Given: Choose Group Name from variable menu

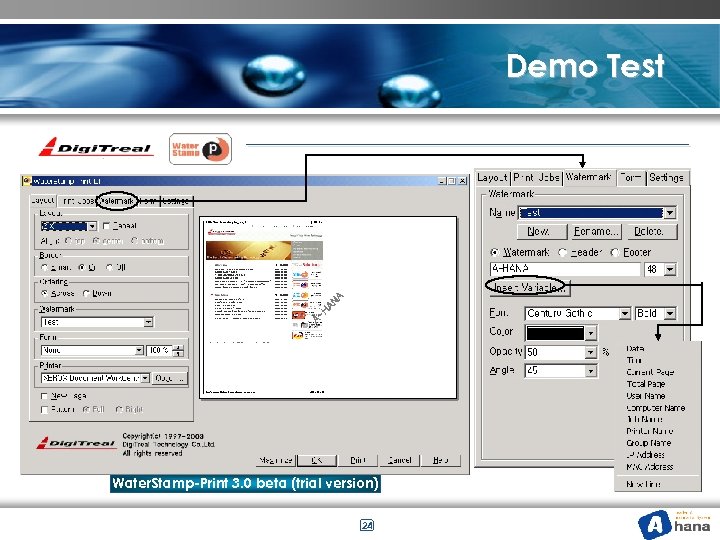Looking at the screenshot, I should [x=648, y=443].
